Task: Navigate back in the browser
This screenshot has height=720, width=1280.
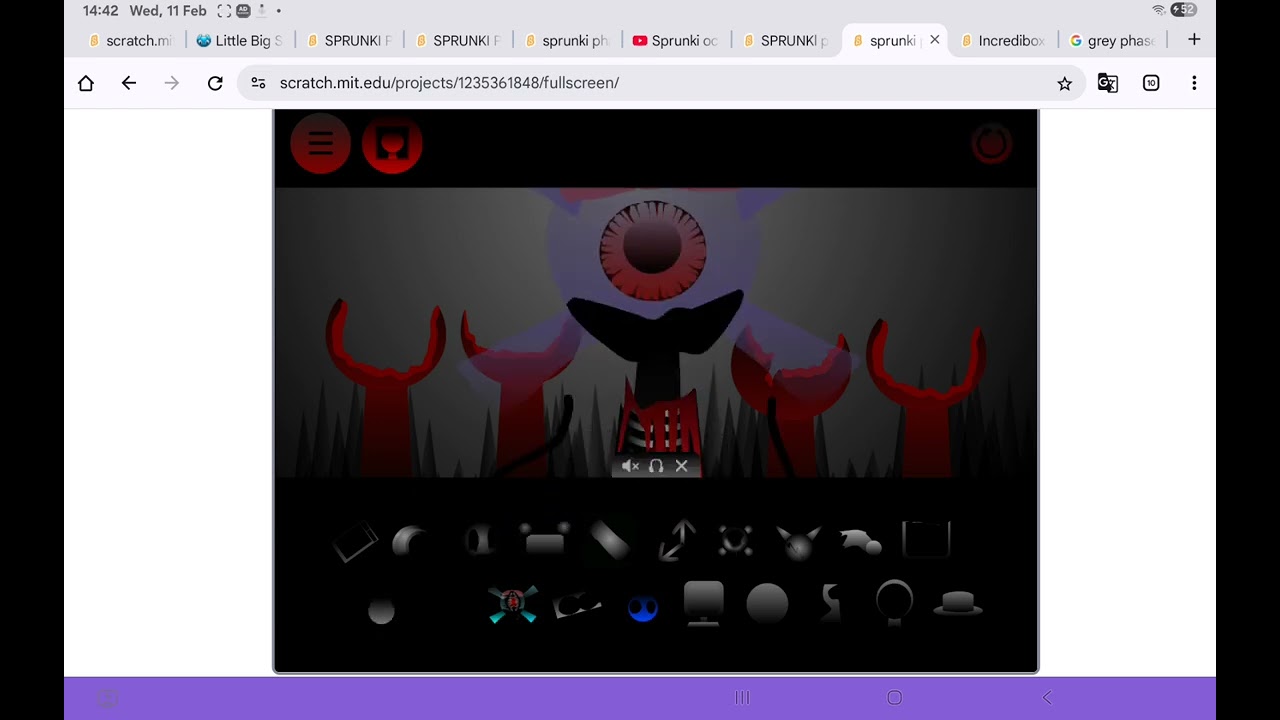Action: (129, 83)
